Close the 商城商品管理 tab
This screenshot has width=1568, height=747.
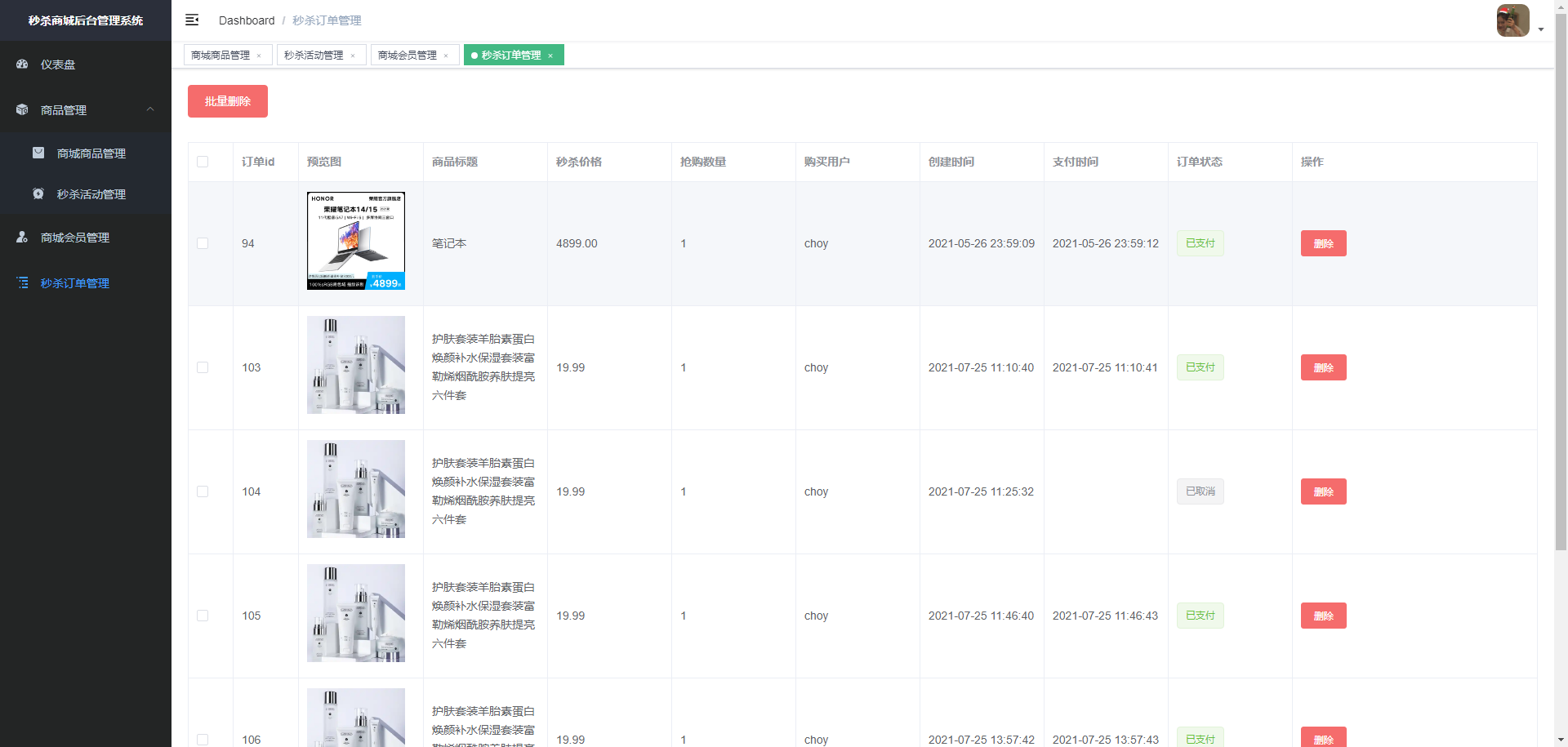tap(259, 56)
